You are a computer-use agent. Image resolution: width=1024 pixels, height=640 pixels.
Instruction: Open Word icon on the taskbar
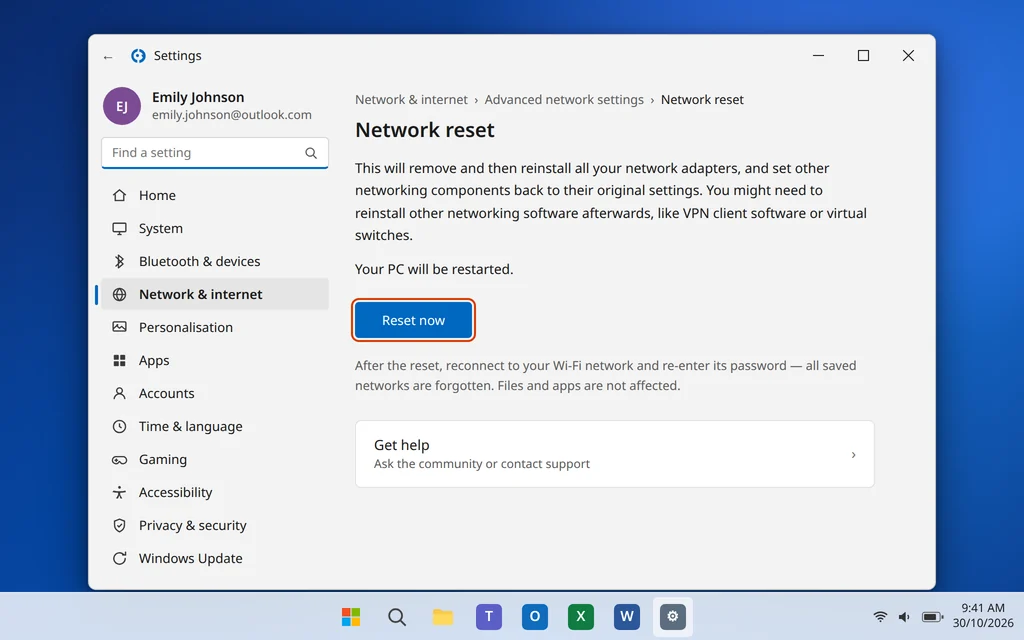pos(626,616)
